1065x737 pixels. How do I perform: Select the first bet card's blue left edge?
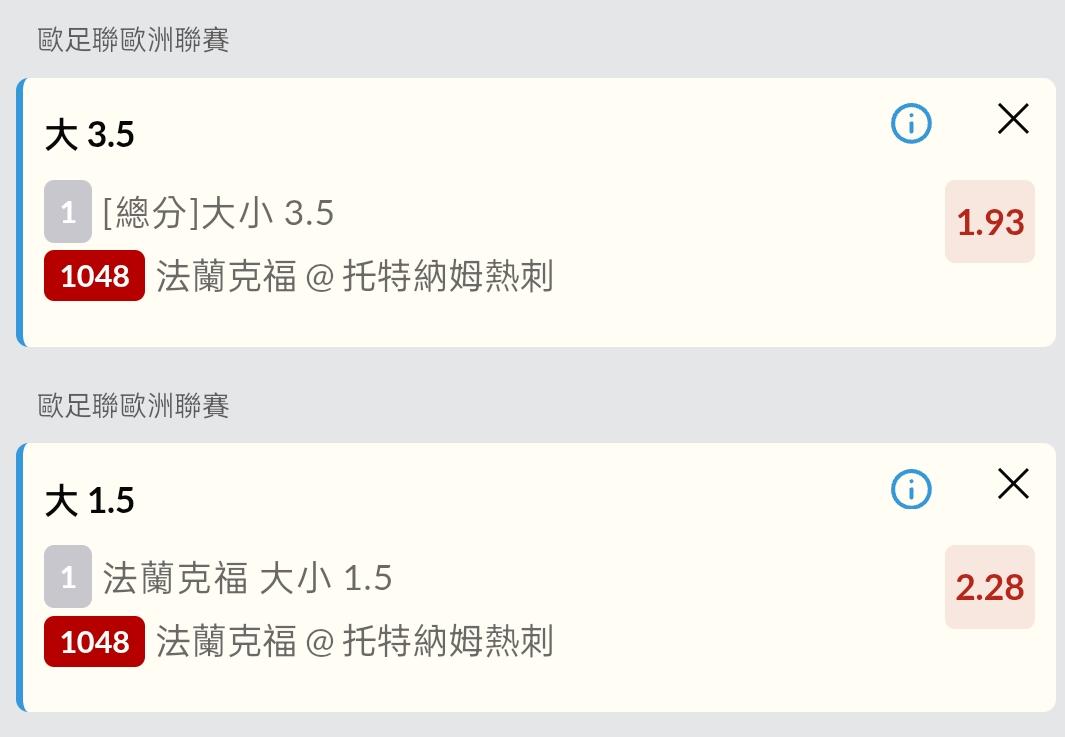coord(20,212)
